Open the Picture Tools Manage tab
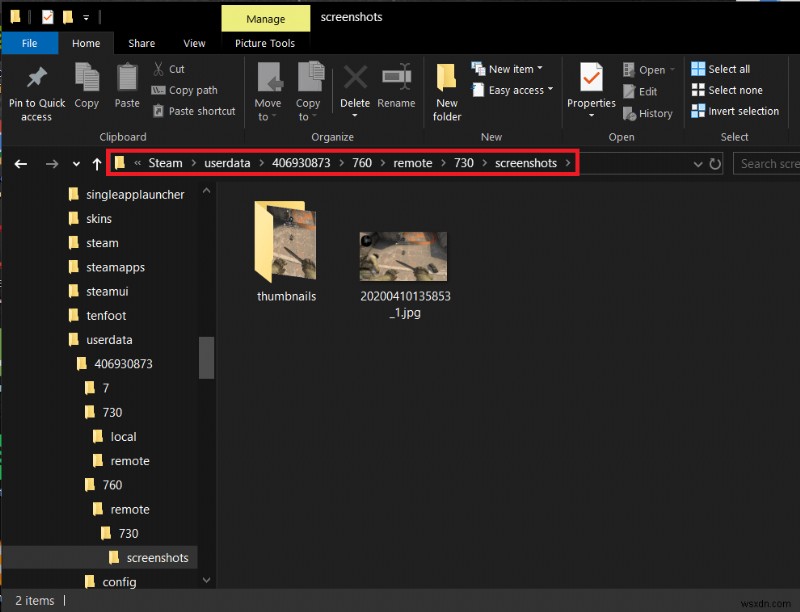Viewport: 800px width, 612px height. click(265, 18)
